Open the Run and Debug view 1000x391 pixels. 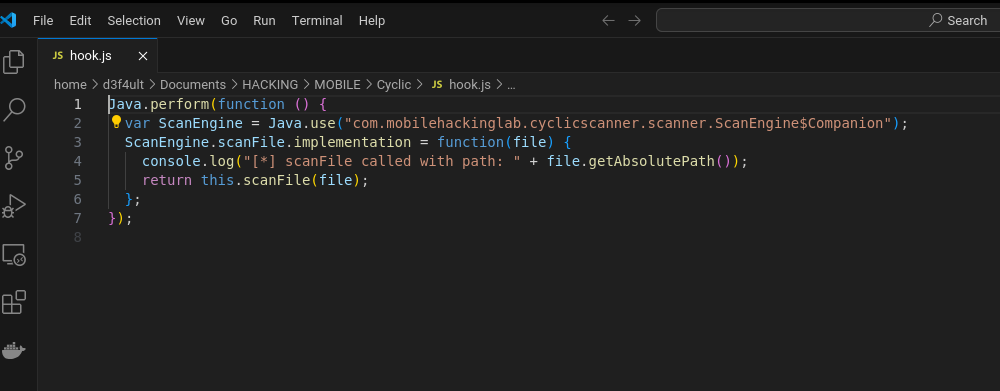(x=14, y=206)
